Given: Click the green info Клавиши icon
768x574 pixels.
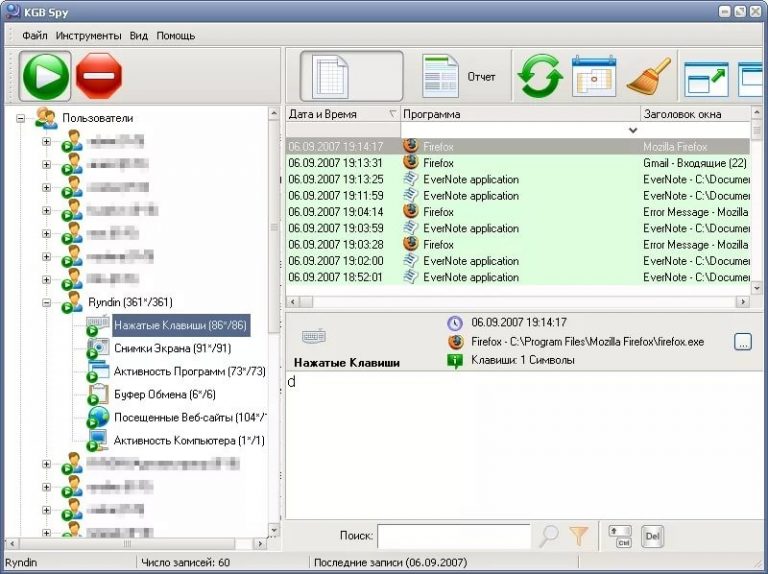Looking at the screenshot, I should coord(455,361).
